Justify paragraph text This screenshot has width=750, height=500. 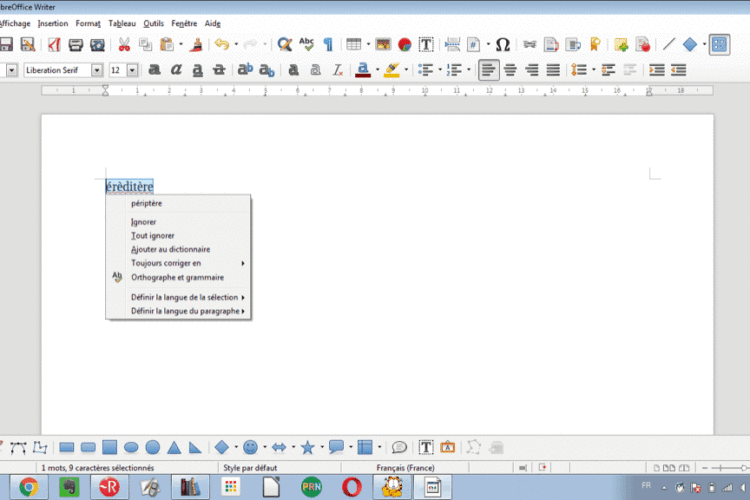[x=553, y=70]
